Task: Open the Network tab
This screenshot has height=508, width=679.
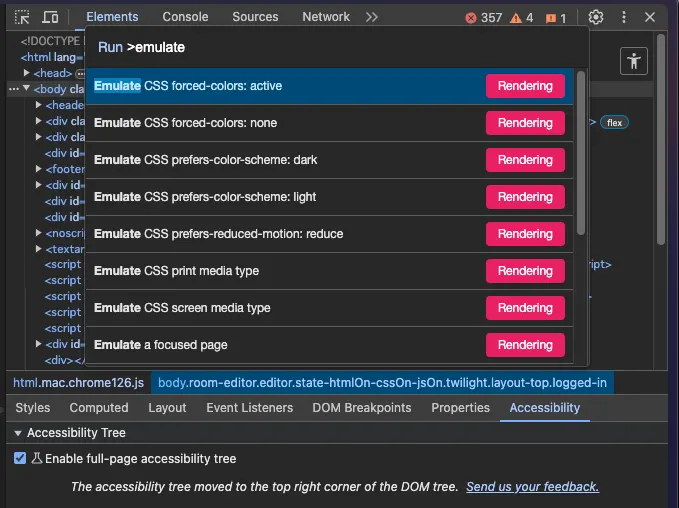Action: click(326, 17)
